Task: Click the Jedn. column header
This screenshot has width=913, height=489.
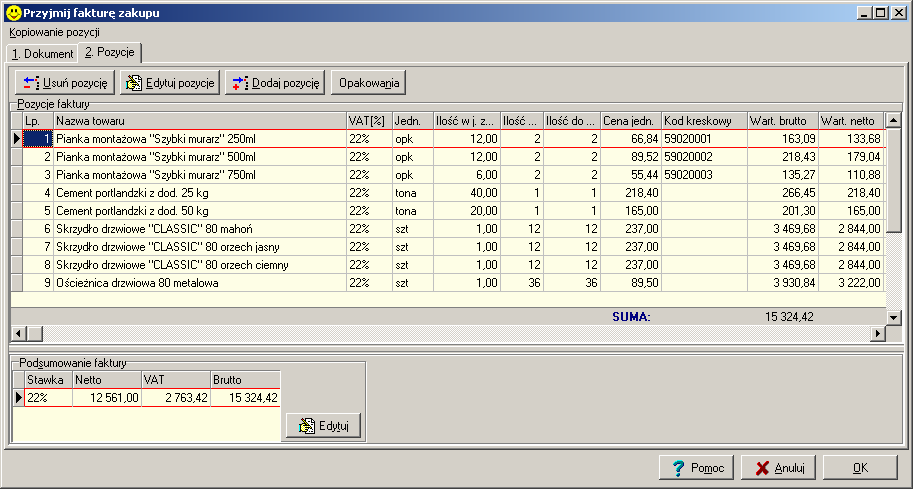Action: click(413, 121)
